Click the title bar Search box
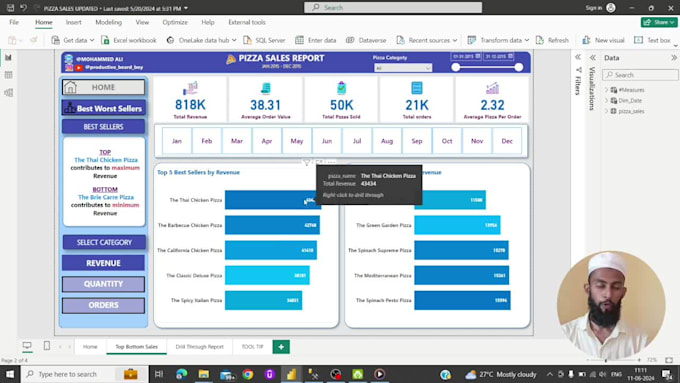Image resolution: width=680 pixels, height=383 pixels. click(393, 7)
